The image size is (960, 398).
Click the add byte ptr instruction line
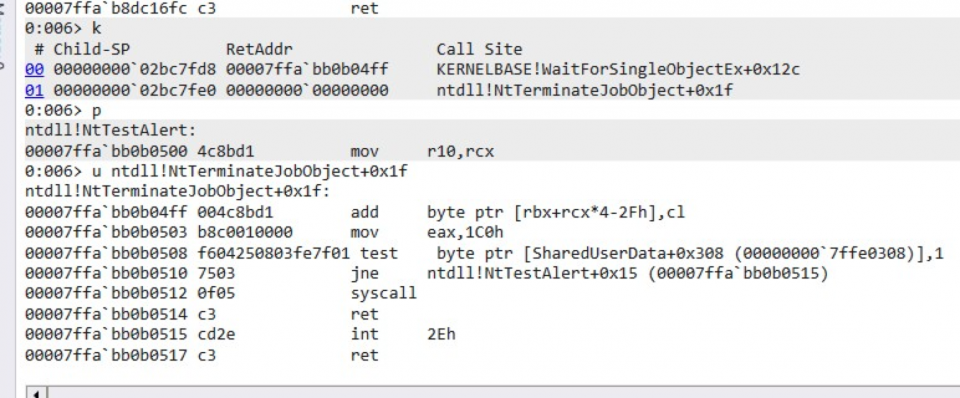[x=355, y=212]
